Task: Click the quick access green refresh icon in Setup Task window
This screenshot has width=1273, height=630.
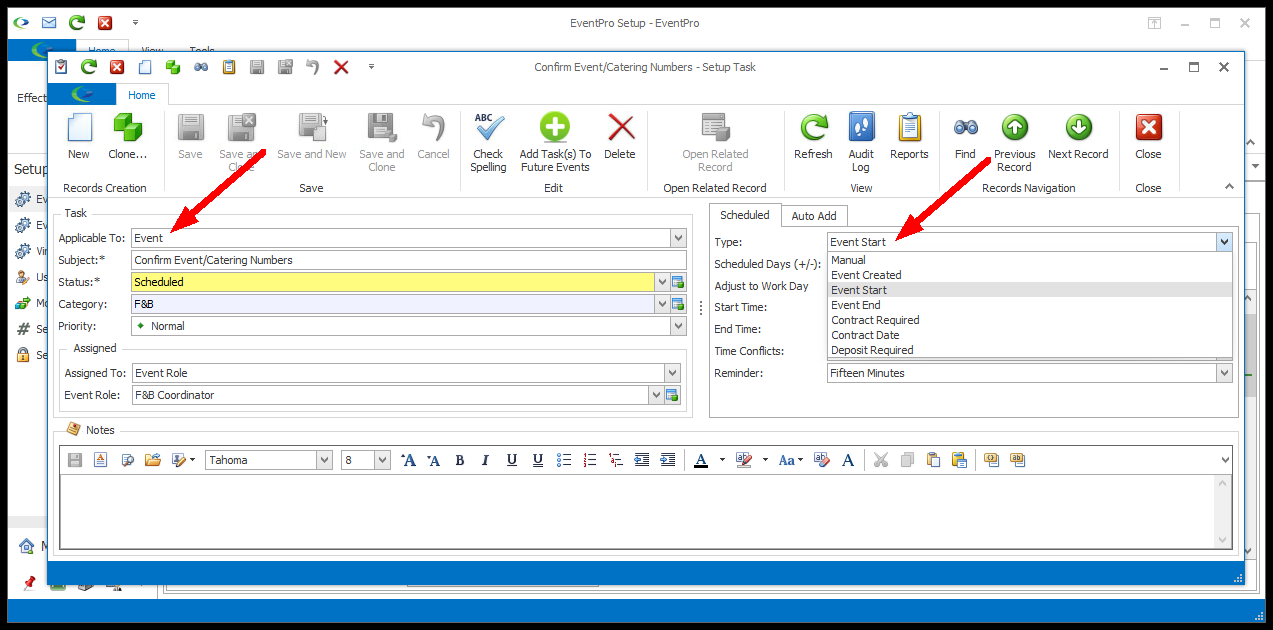Action: pyautogui.click(x=89, y=67)
